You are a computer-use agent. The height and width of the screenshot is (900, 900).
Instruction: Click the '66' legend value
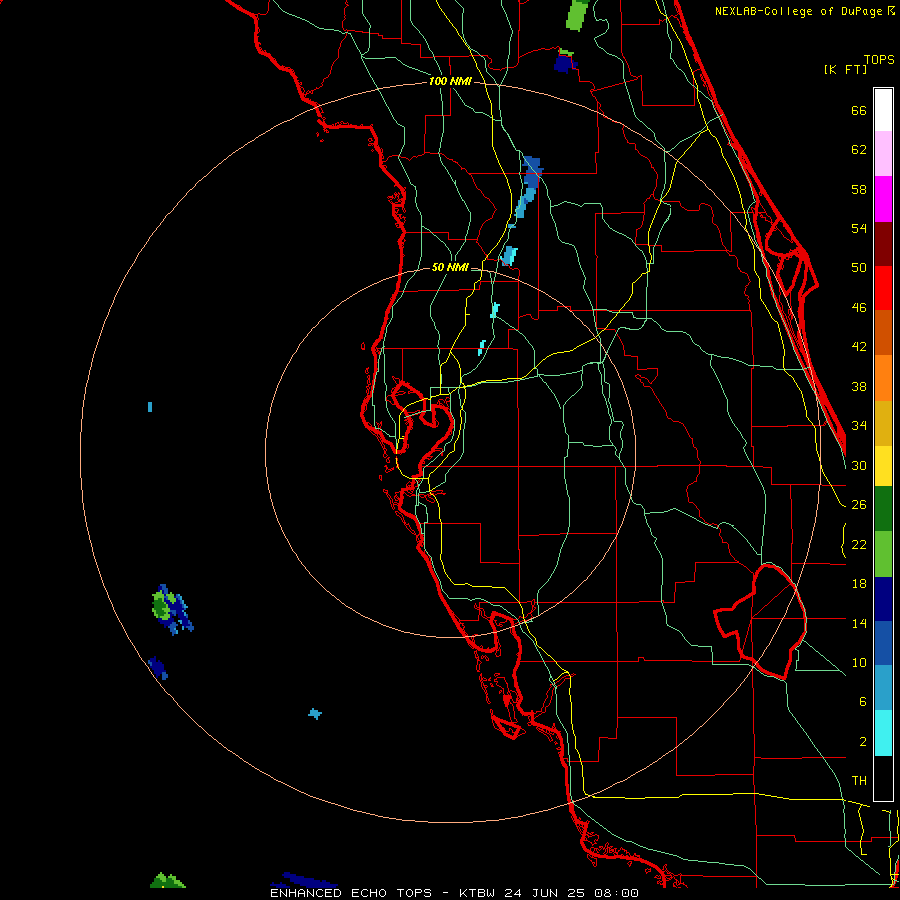(859, 111)
